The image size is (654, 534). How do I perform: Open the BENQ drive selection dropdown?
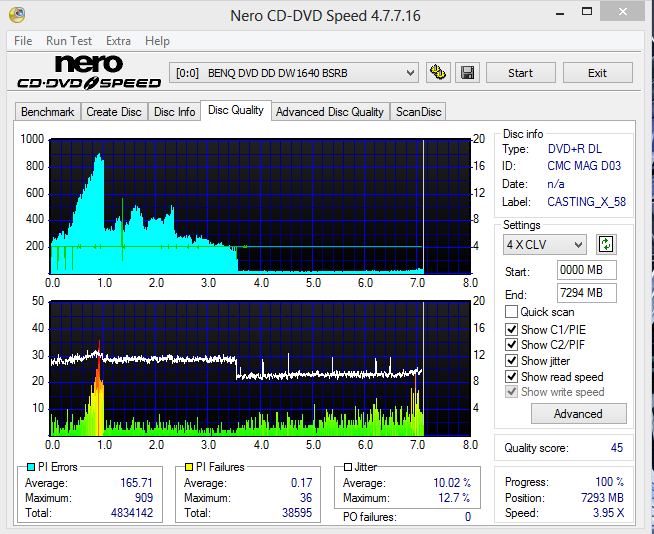coord(294,73)
